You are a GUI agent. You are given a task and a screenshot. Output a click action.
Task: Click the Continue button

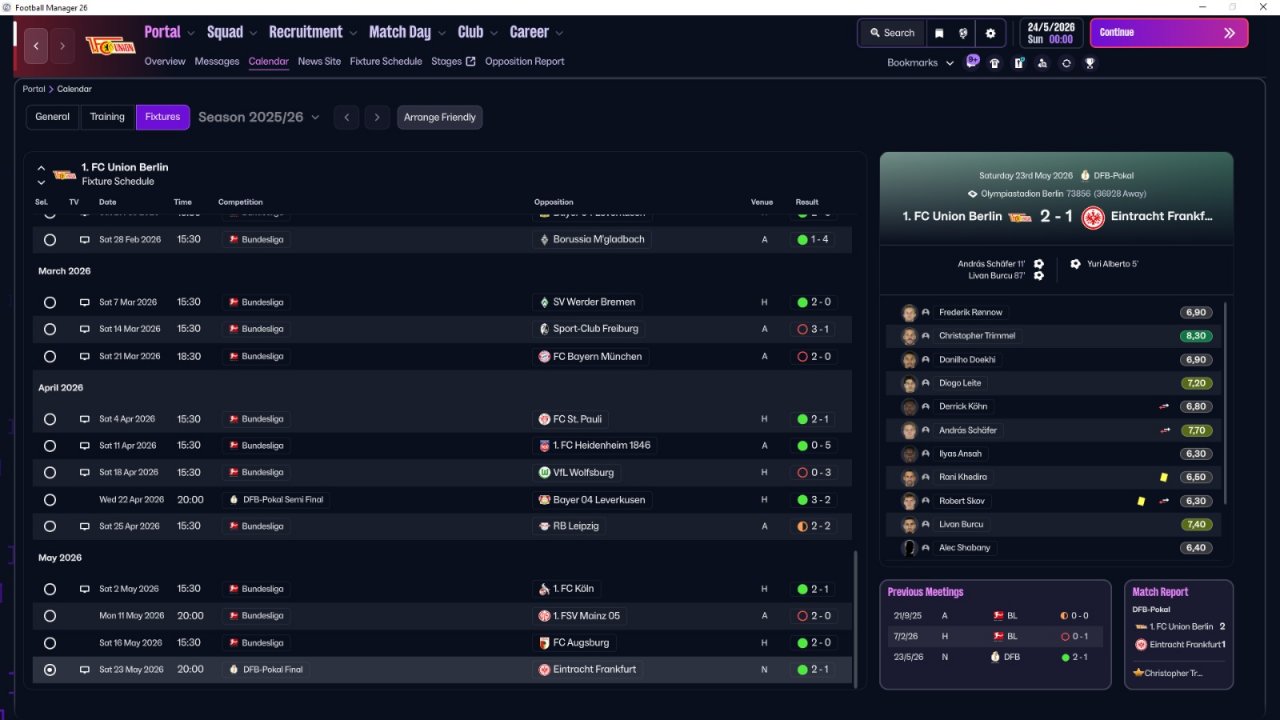click(x=1169, y=33)
